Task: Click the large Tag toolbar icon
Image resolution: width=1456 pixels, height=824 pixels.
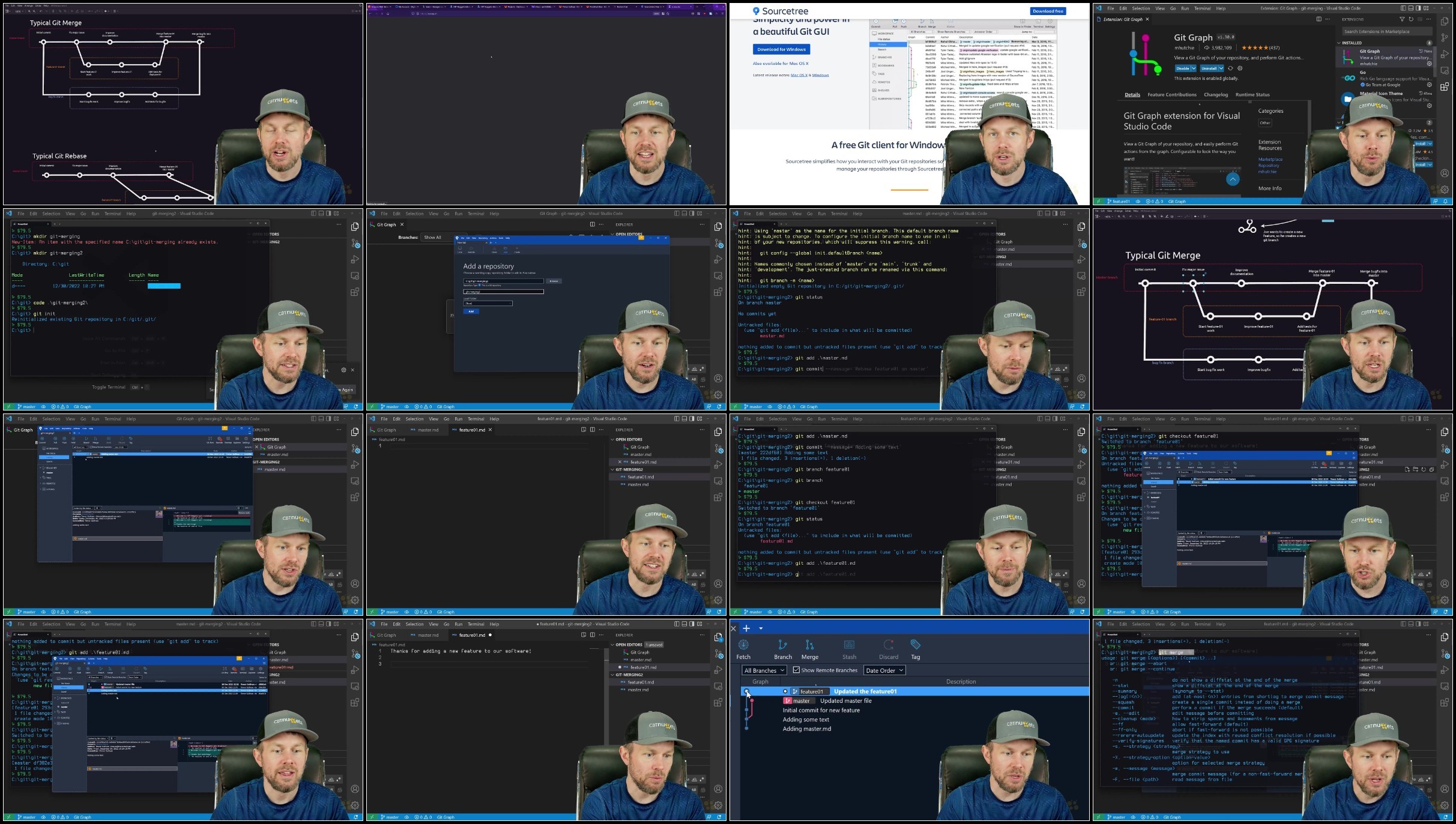Action: pyautogui.click(x=915, y=649)
